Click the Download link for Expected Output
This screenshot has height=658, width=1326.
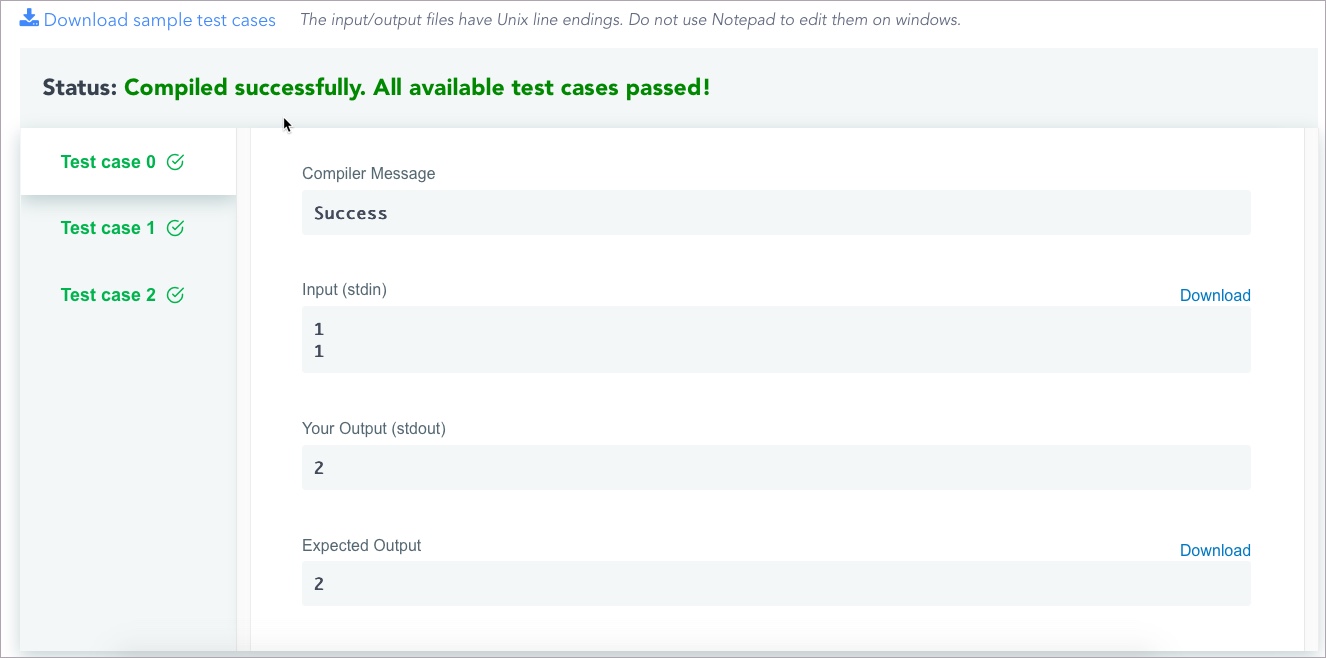pos(1215,550)
